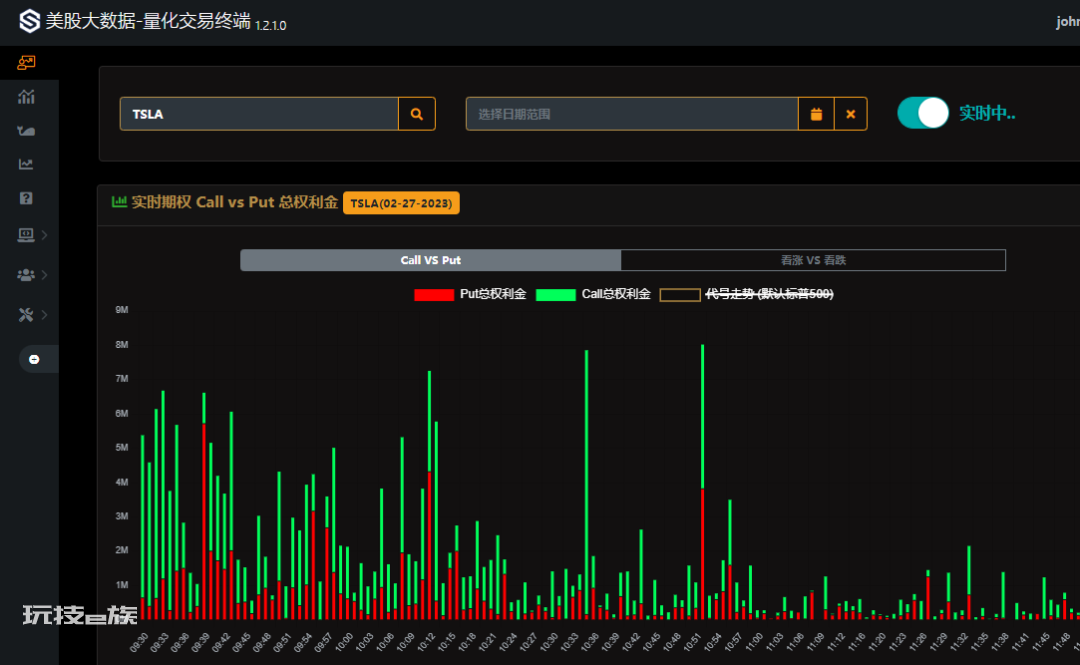Viewport: 1080px width, 665px height.
Task: Click the laptop monitor sidebar icon
Action: [x=26, y=235]
